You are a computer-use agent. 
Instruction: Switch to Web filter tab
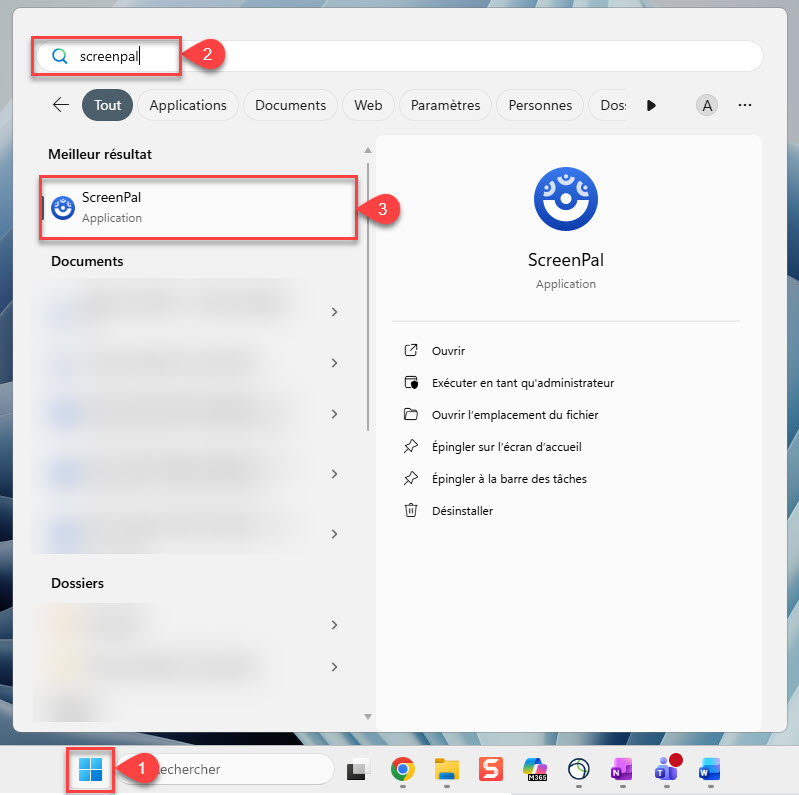tap(368, 105)
